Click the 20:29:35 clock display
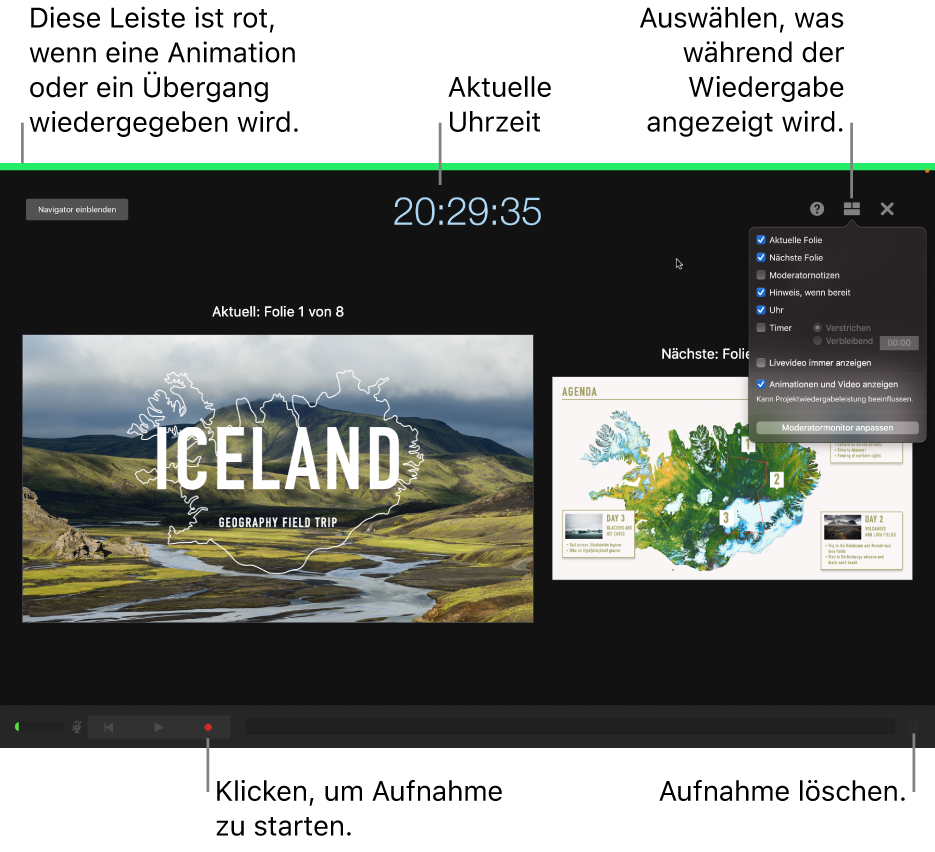The image size is (935, 852). tap(467, 212)
